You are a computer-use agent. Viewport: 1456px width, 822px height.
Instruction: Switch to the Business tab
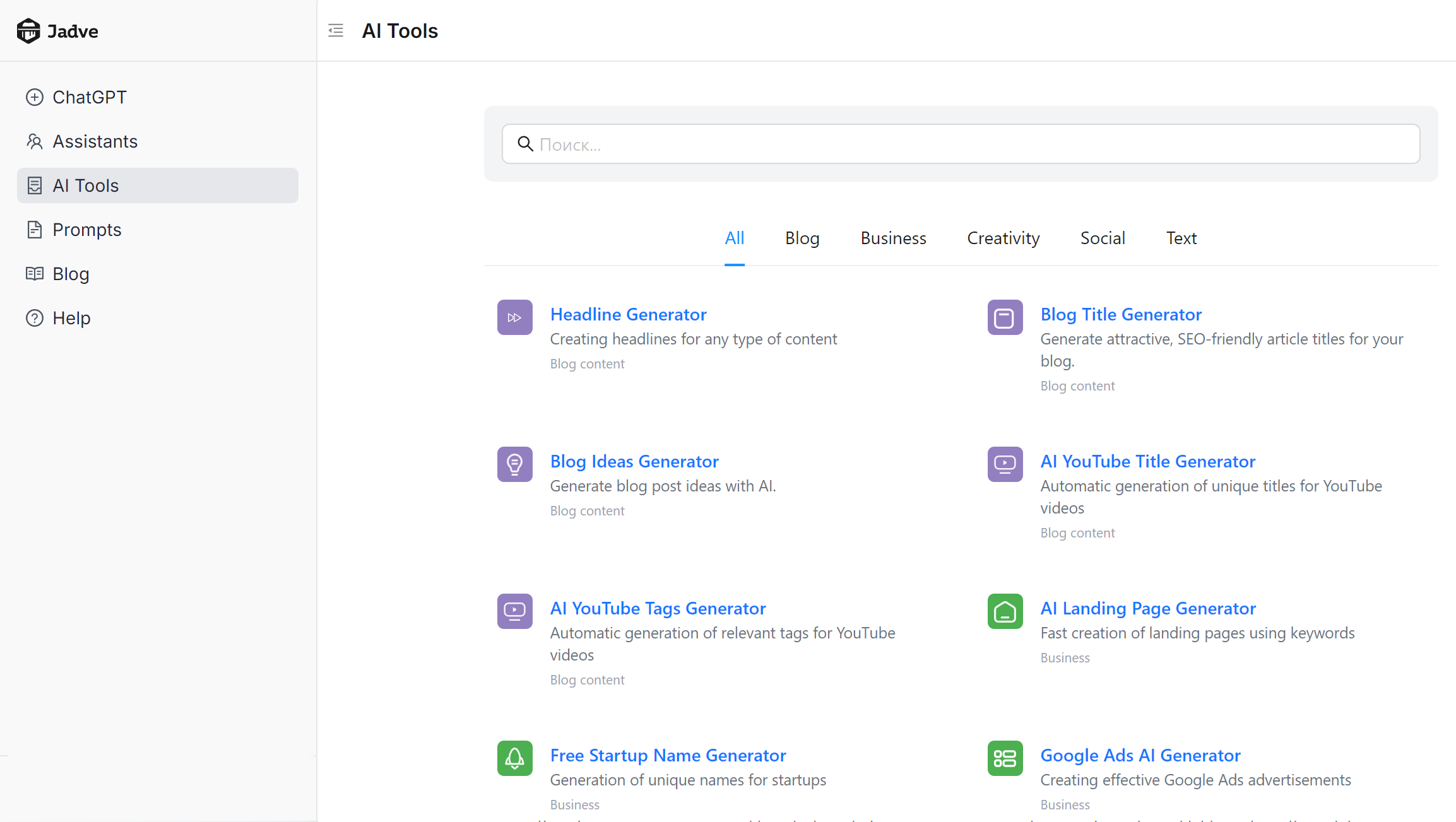click(x=893, y=238)
